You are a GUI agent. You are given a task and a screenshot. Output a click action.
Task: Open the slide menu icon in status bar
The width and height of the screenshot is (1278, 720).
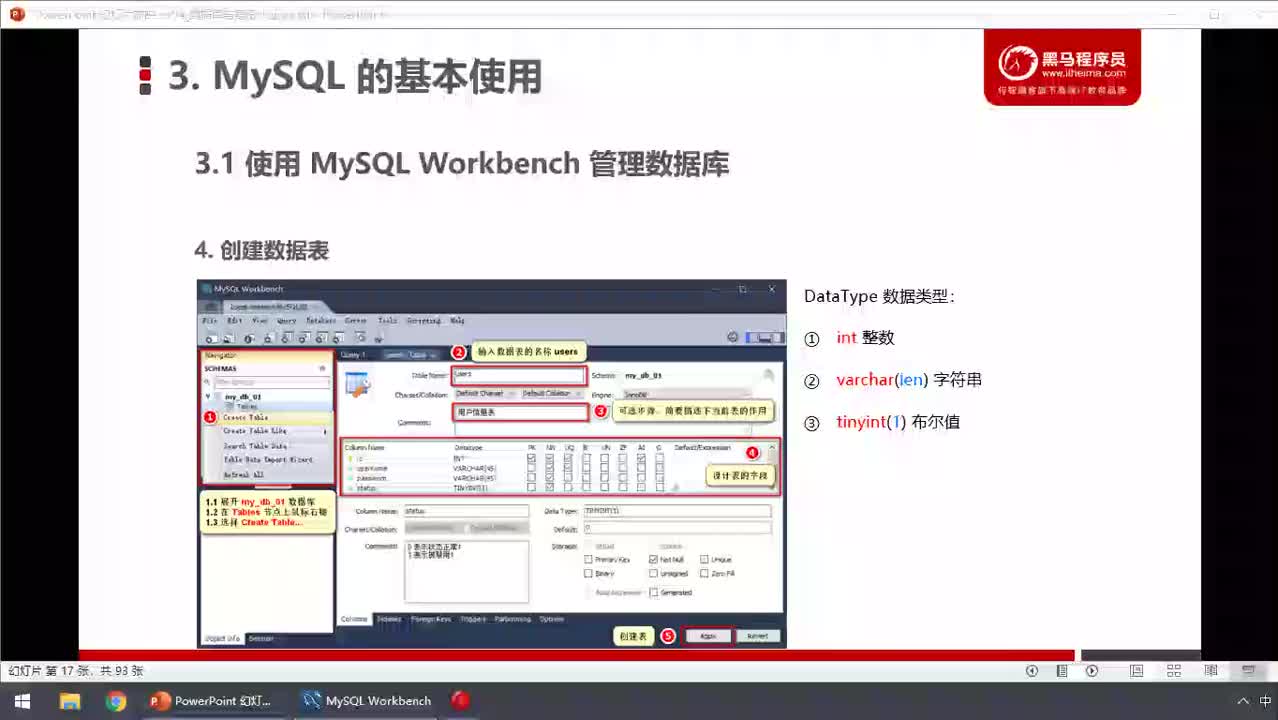pos(1062,671)
